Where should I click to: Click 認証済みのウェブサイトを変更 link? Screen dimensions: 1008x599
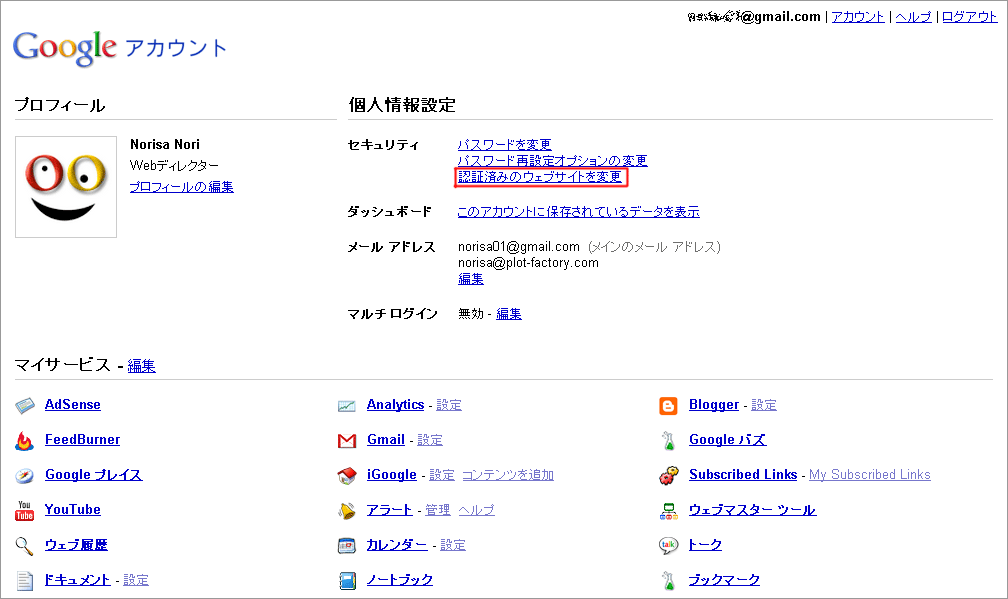pos(540,177)
